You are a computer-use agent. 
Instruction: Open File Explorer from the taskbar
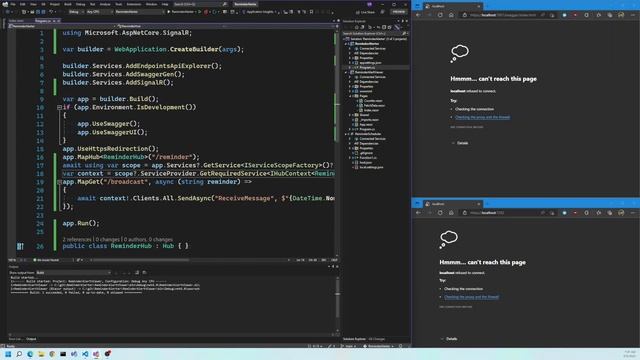(41, 354)
